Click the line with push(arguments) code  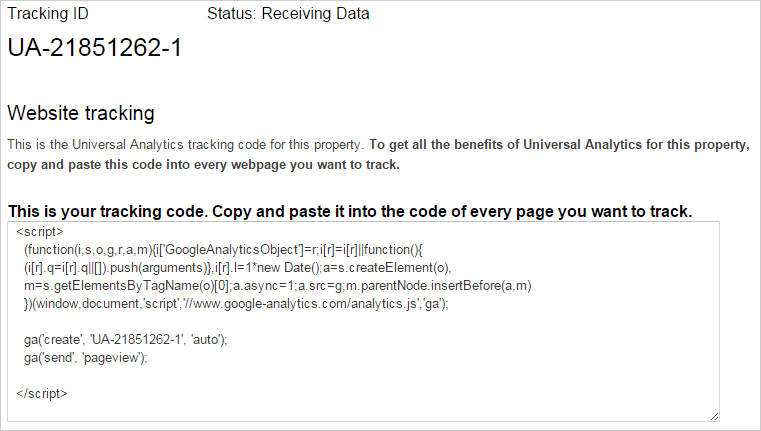[x=238, y=268]
